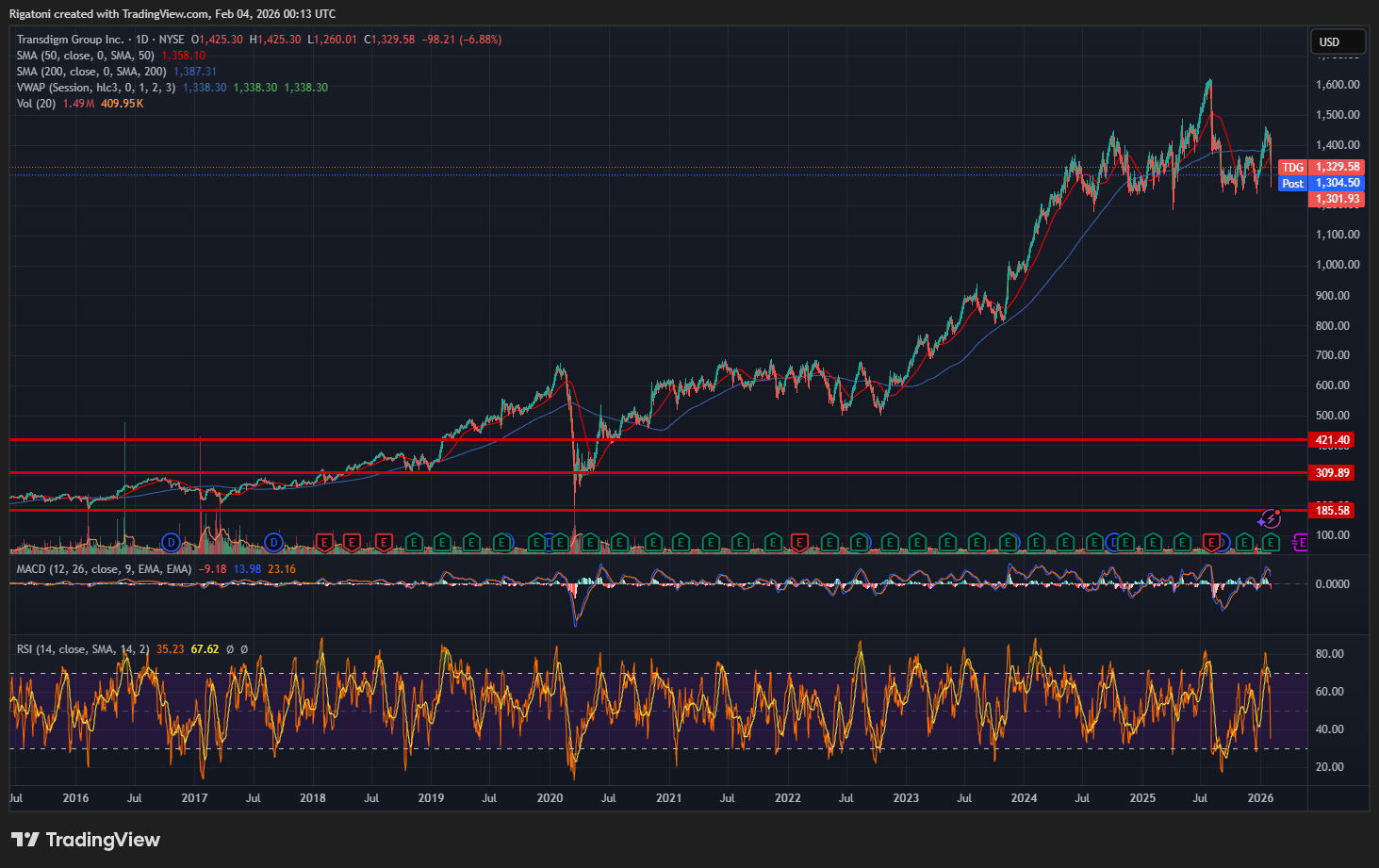Click 1,000.00 on the price scale

click(1338, 265)
